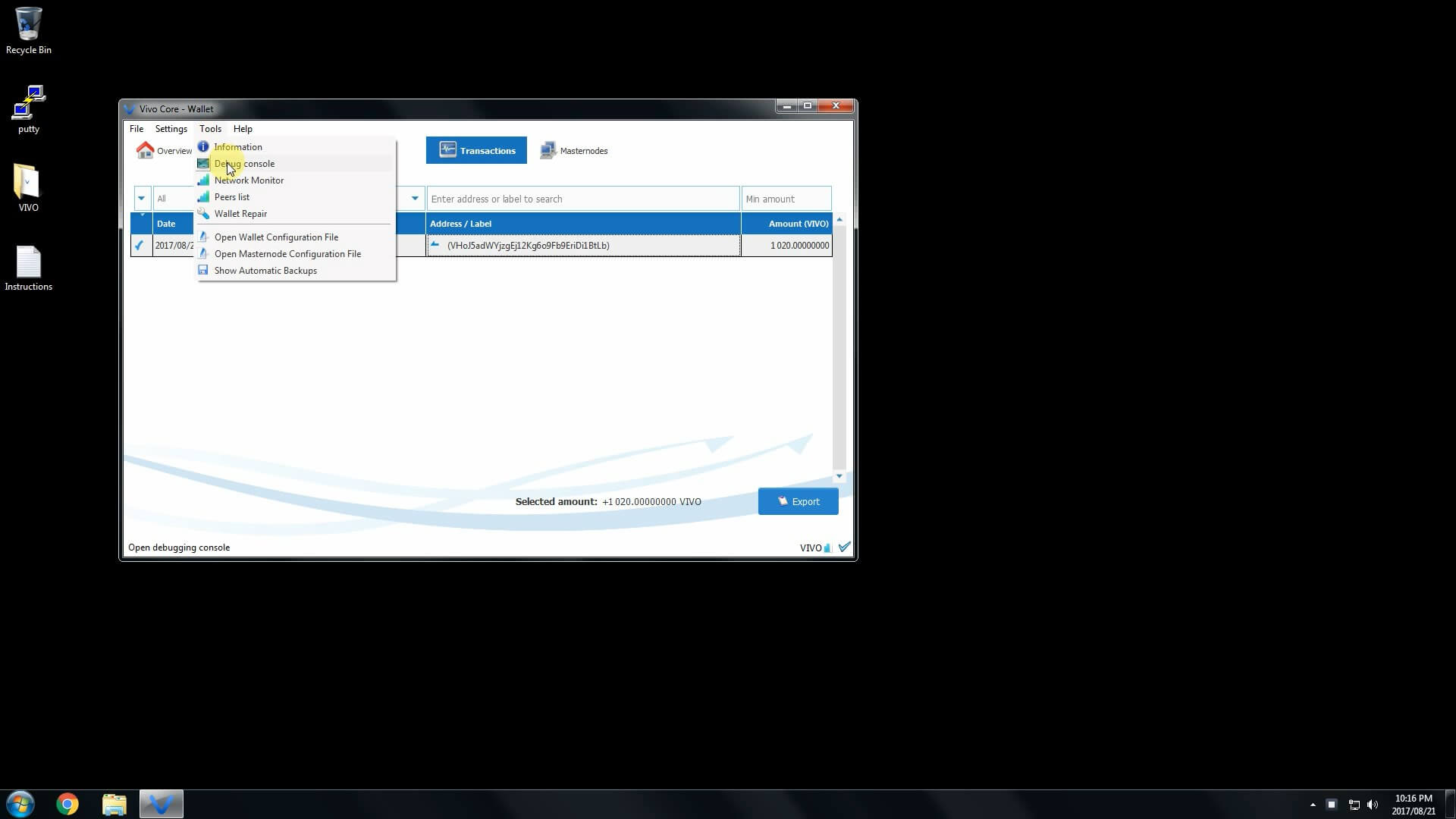Select the Vivo Core icon on the taskbar
Viewport: 1456px width, 819px height.
(161, 803)
